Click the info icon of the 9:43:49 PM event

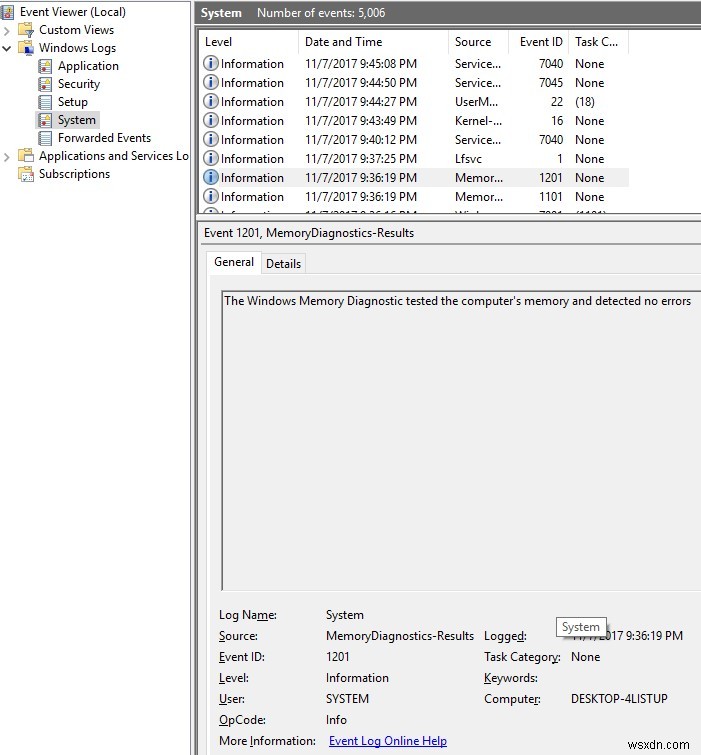[210, 120]
